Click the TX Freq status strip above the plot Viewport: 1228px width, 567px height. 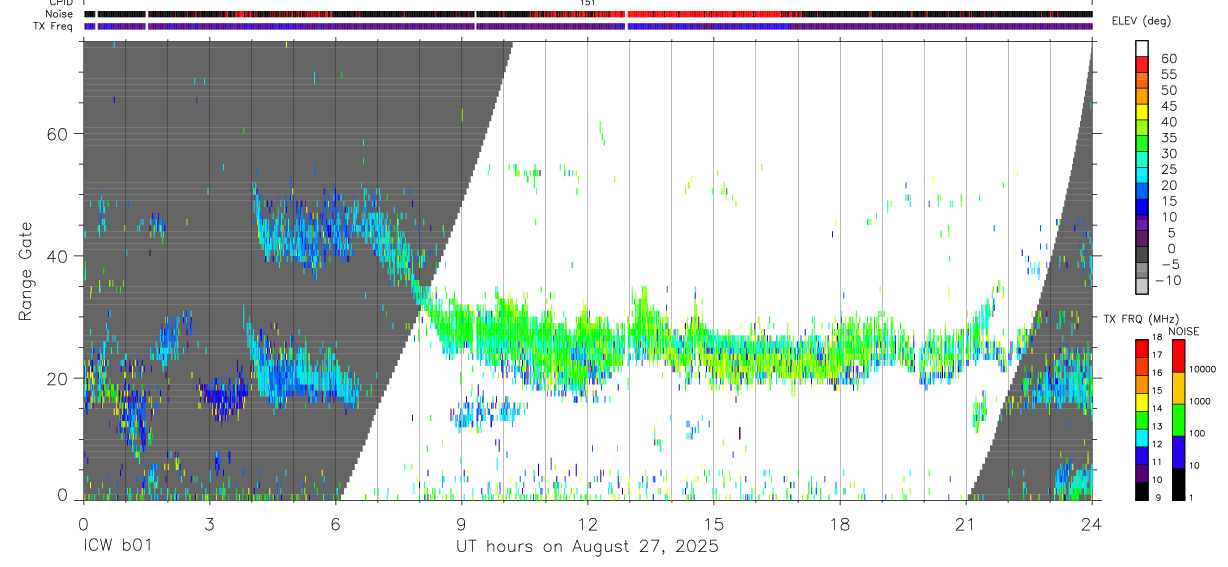tap(588, 26)
